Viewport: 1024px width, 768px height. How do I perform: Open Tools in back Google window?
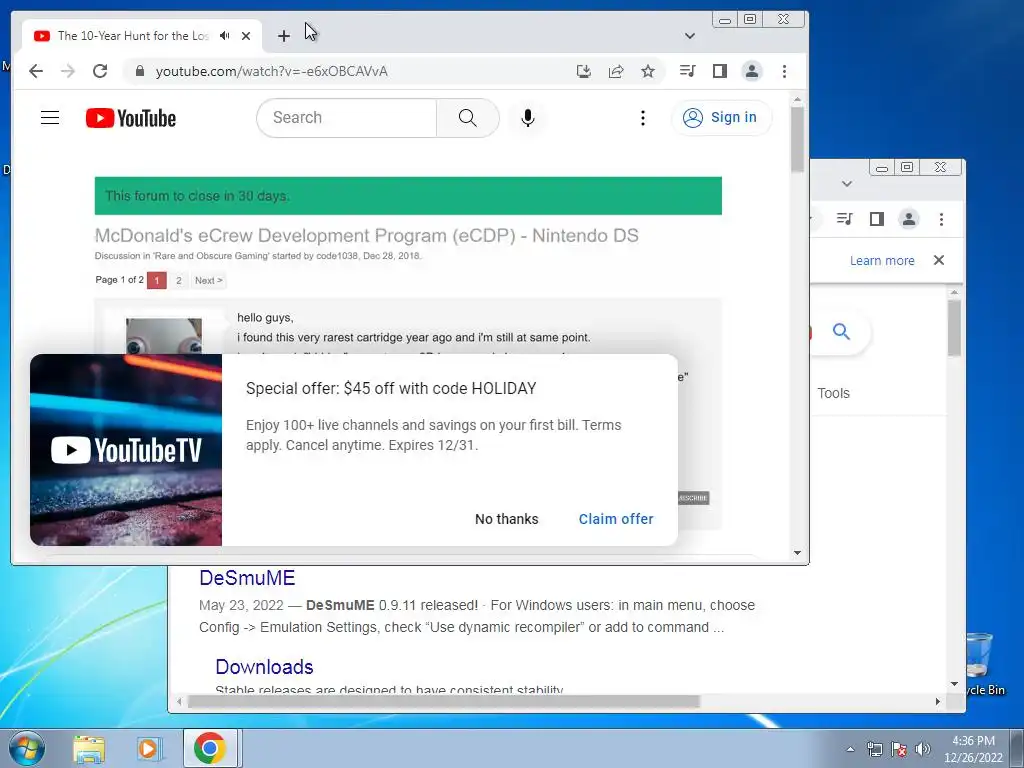click(833, 393)
